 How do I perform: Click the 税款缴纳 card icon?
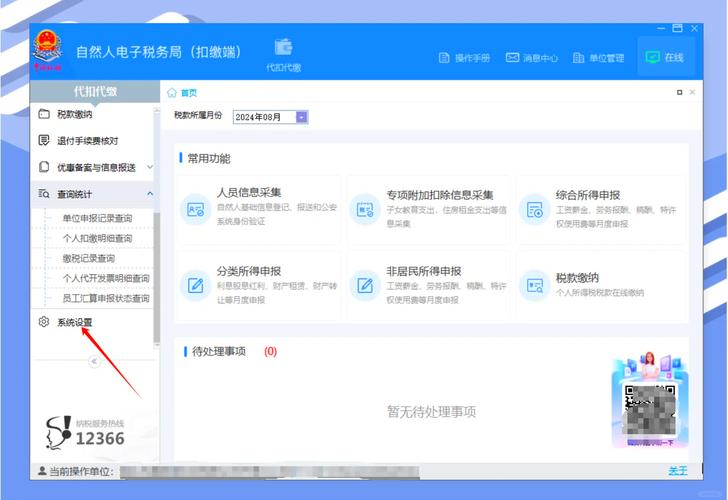(534, 286)
